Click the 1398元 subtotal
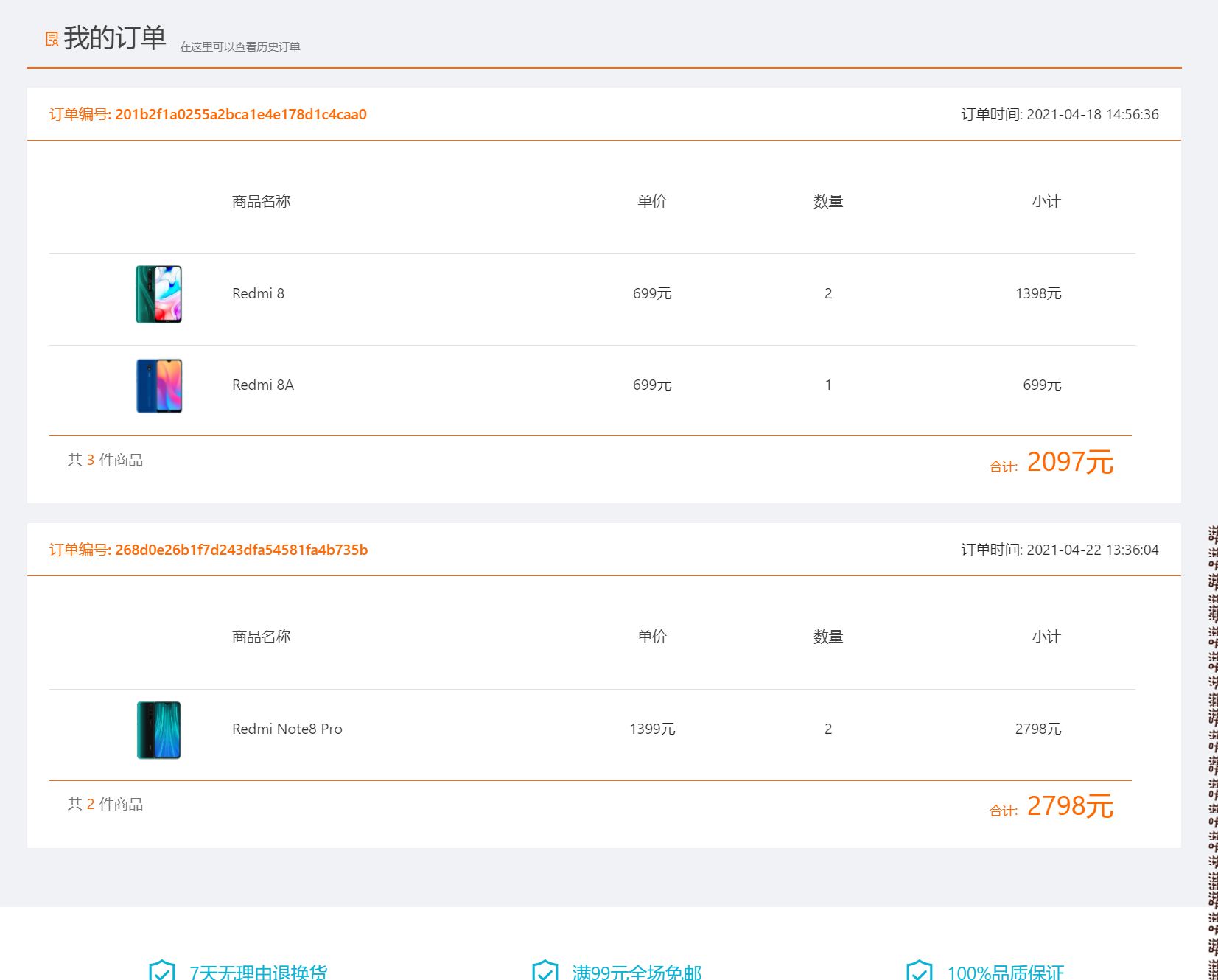 [1038, 293]
